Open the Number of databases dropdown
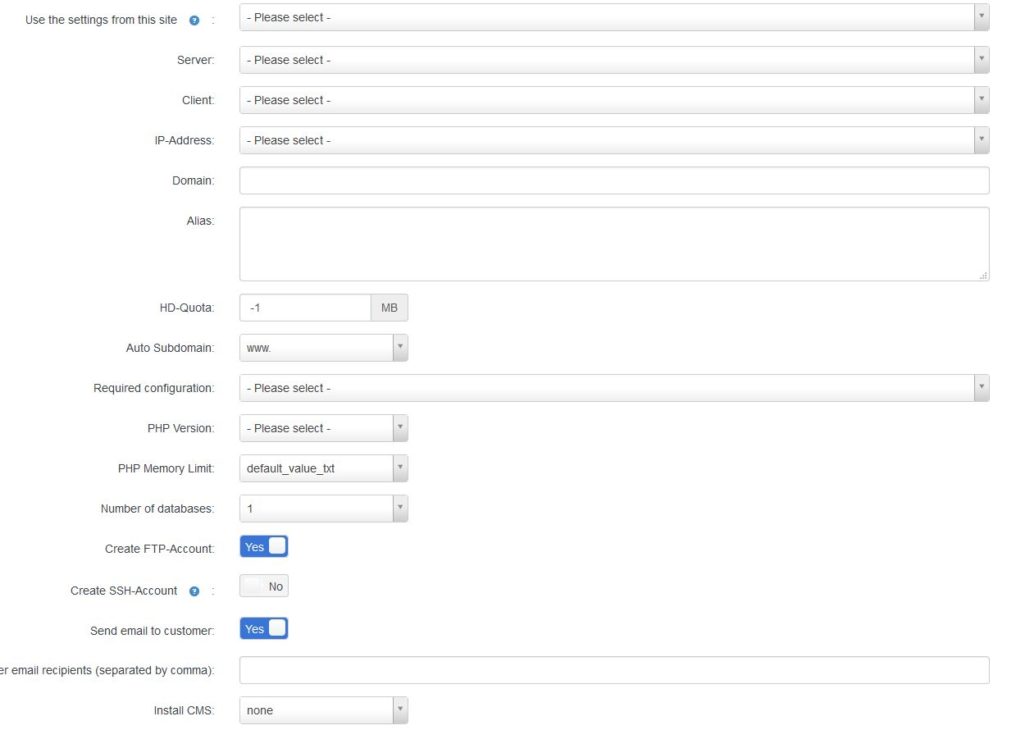The height and width of the screenshot is (730, 1030). (324, 509)
